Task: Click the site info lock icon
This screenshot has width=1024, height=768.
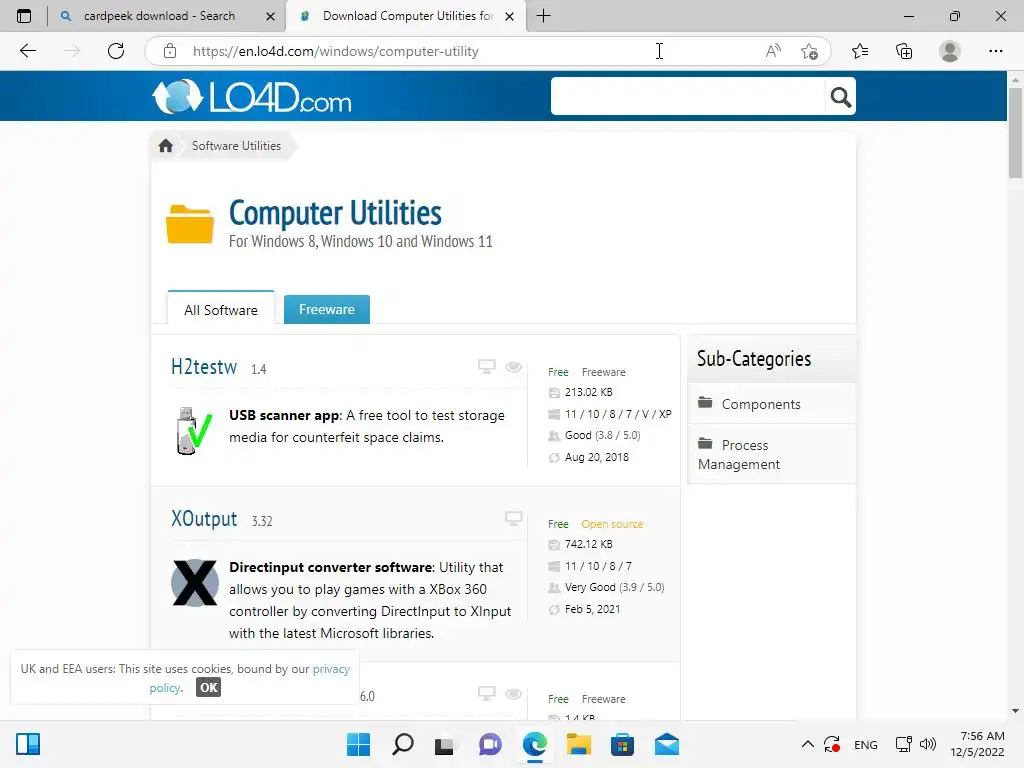Action: pyautogui.click(x=170, y=51)
